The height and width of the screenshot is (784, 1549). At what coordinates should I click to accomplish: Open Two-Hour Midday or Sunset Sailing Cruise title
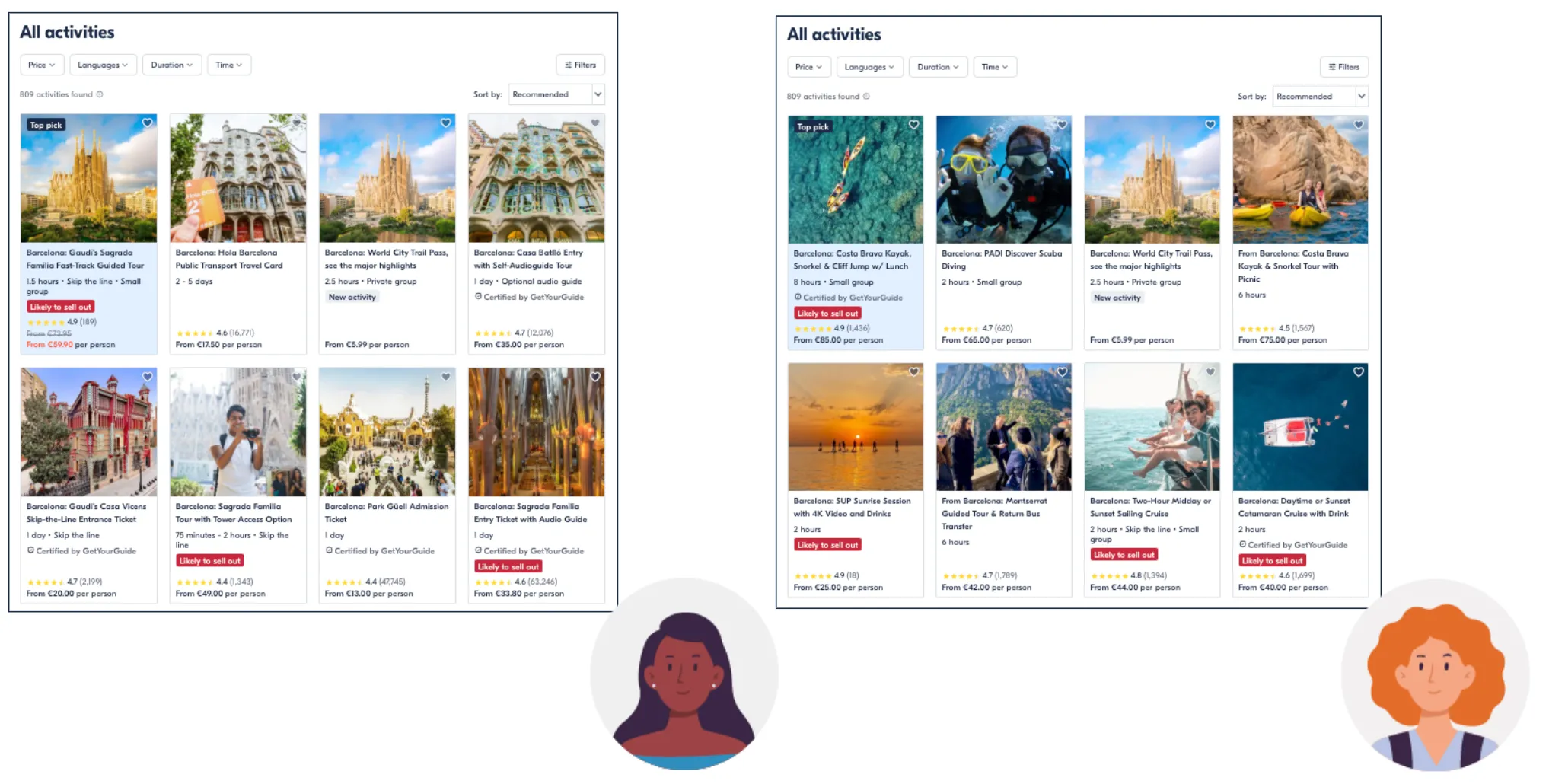click(1150, 507)
